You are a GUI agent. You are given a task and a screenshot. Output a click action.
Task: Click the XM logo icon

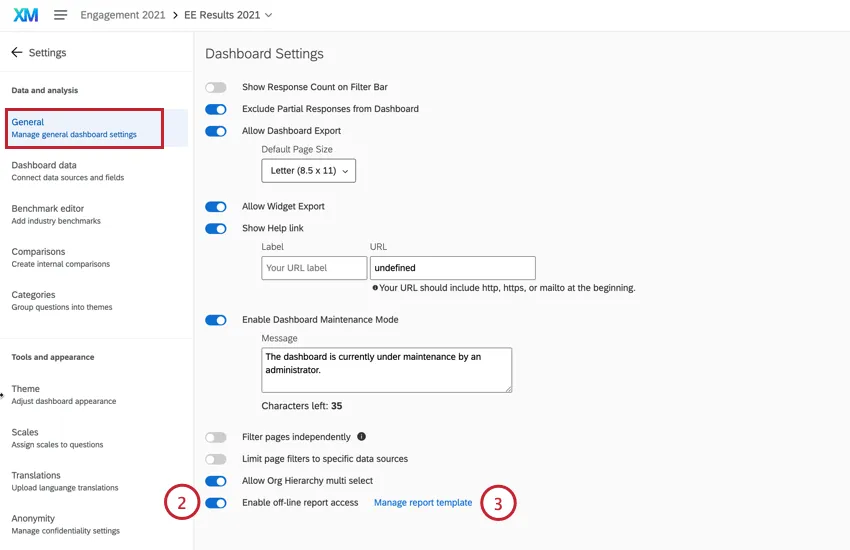click(25, 15)
